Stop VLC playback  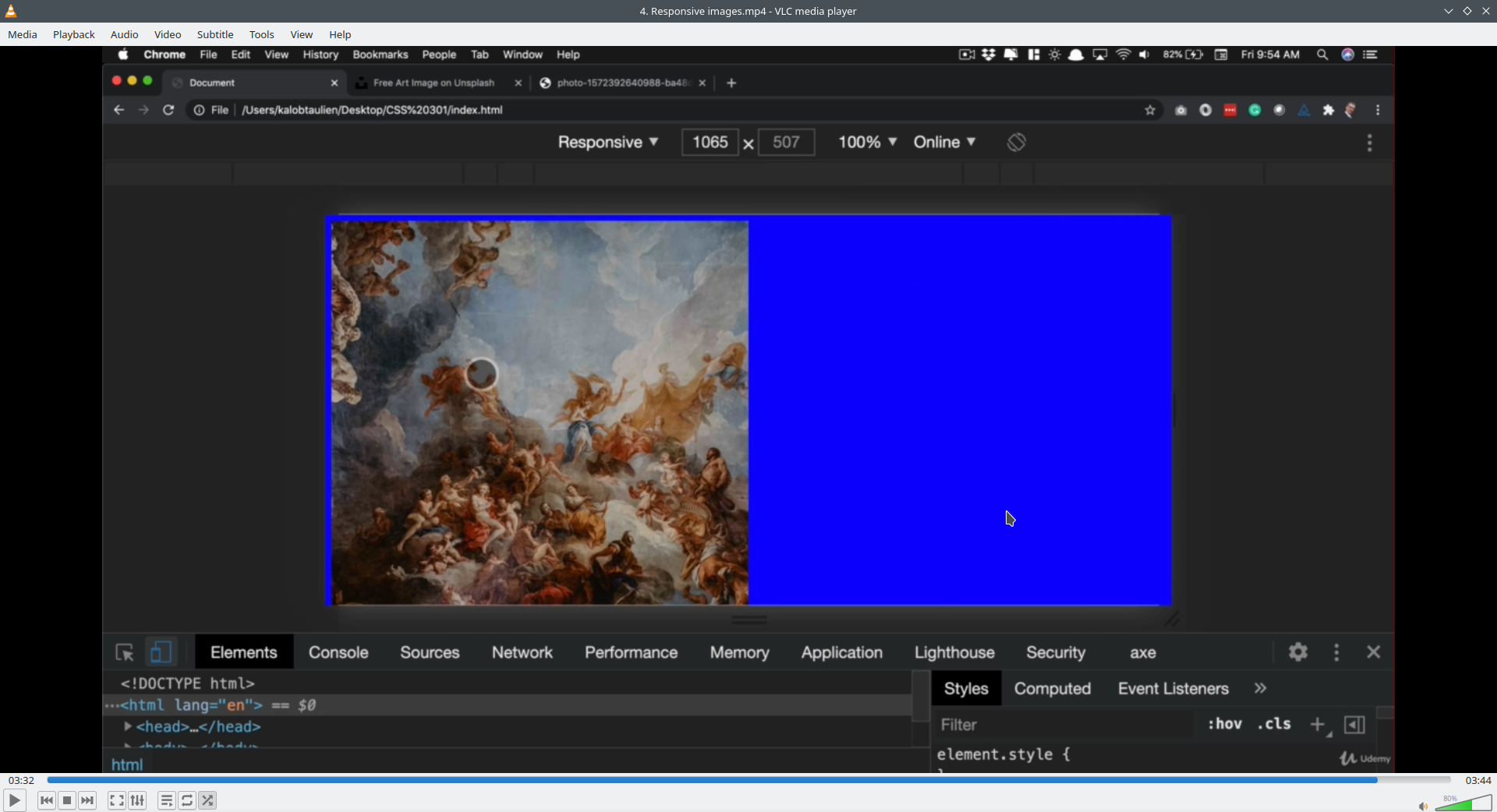(67, 800)
